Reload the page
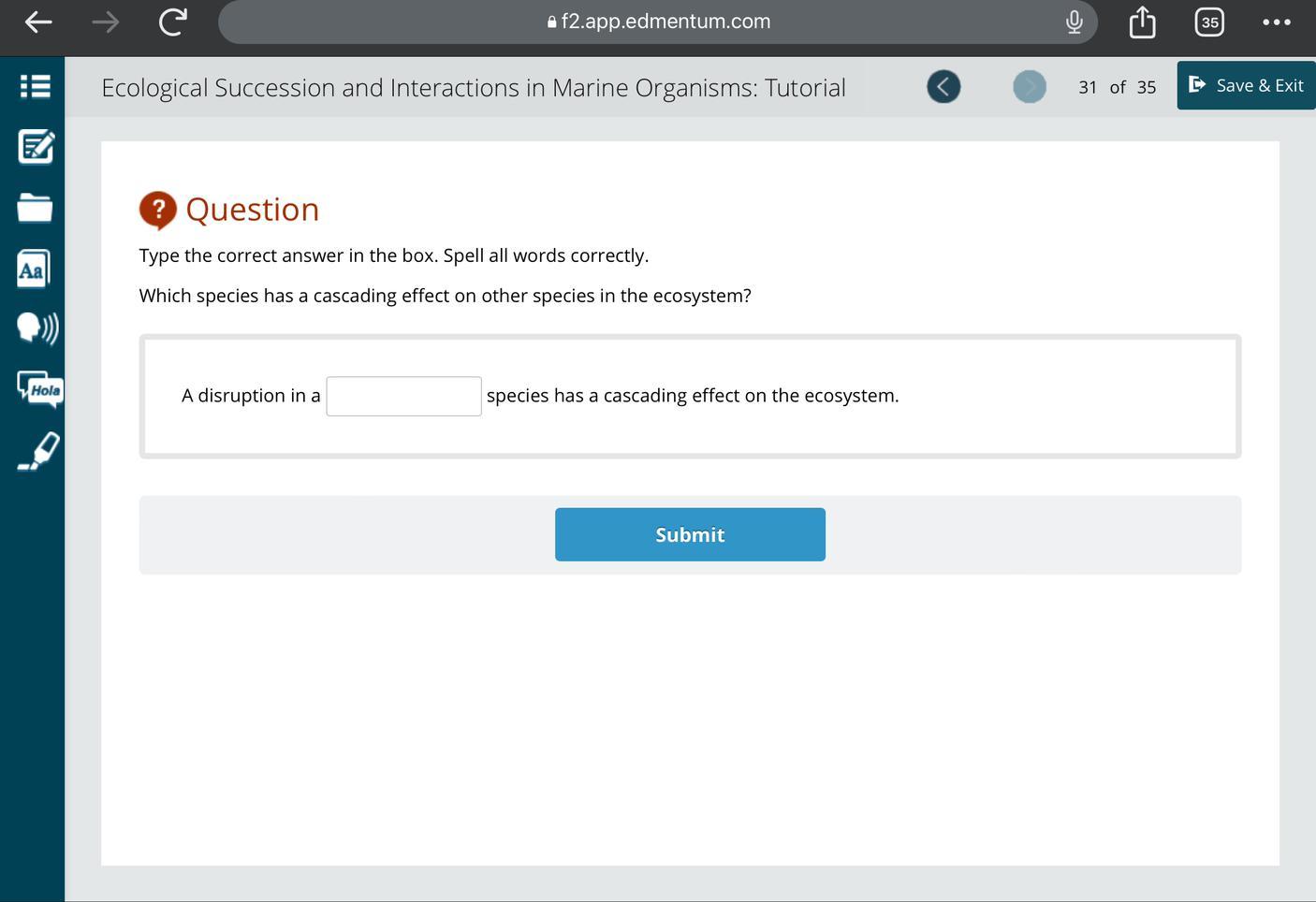The width and height of the screenshot is (1316, 902). click(x=172, y=22)
